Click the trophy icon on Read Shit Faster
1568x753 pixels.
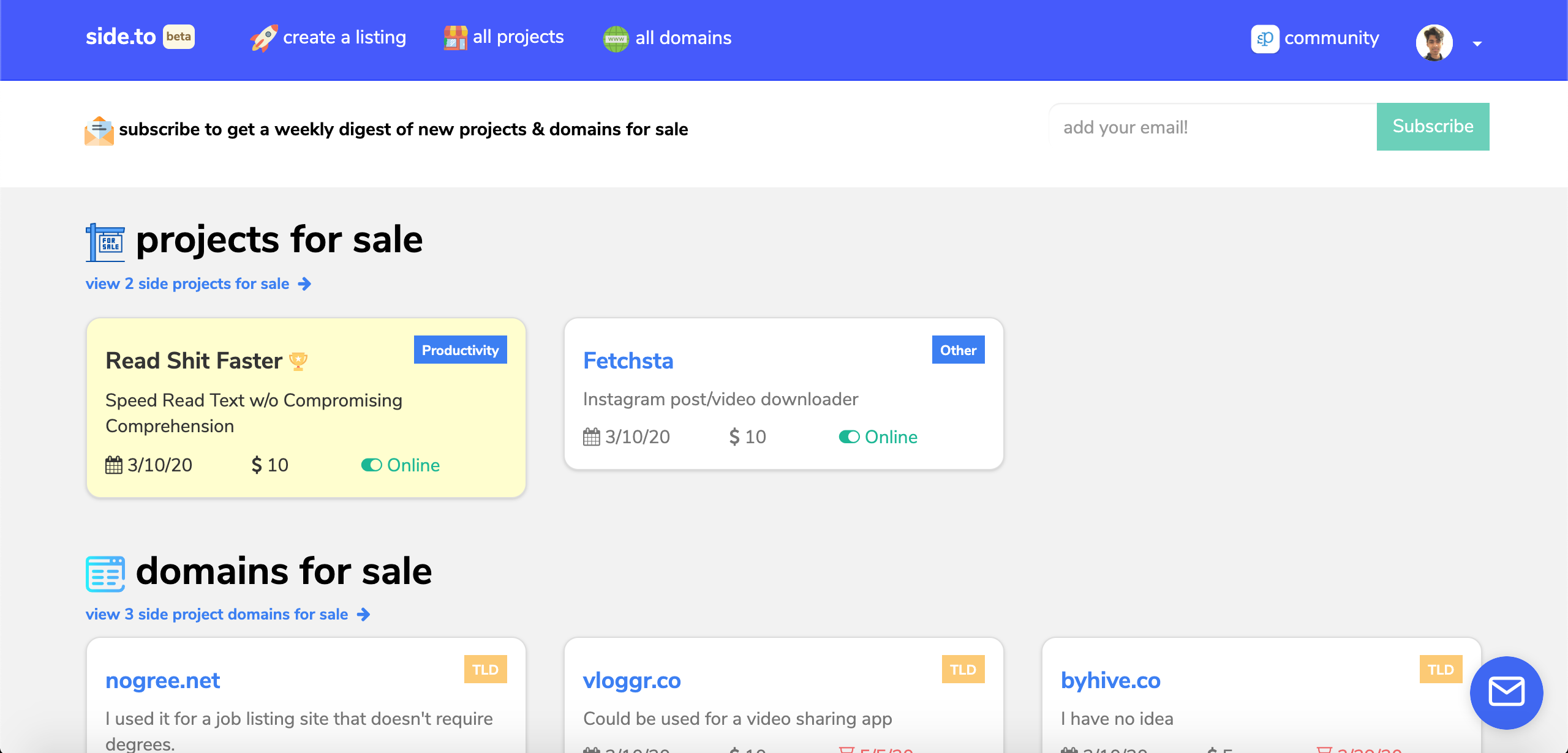pos(298,361)
